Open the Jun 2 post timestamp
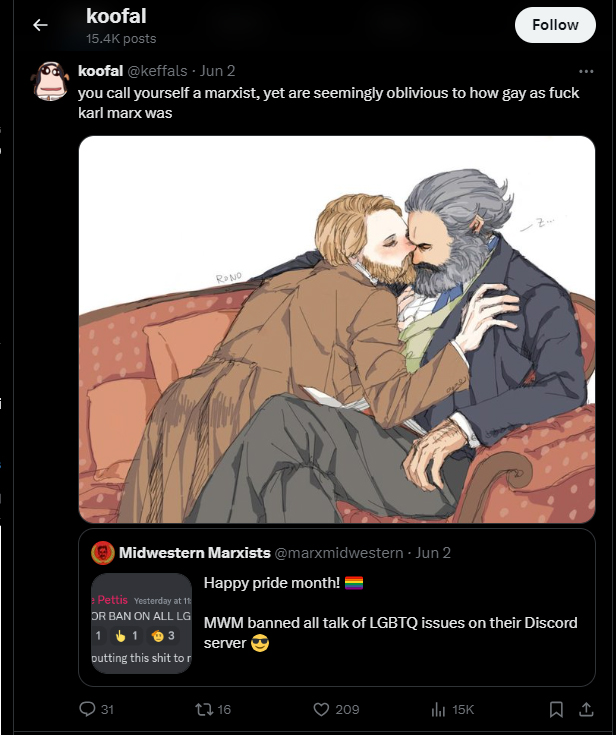 click(217, 71)
